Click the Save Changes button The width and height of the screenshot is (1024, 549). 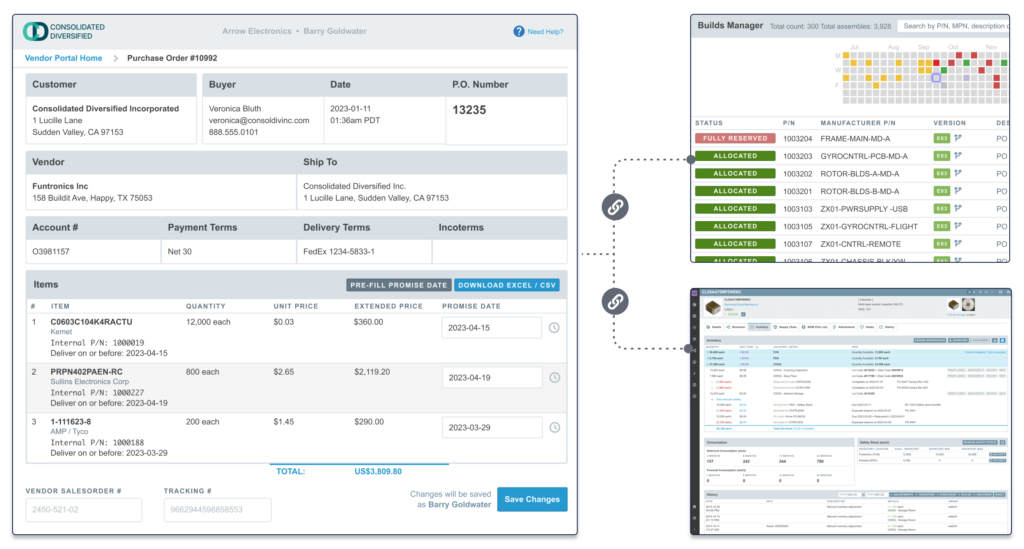[532, 499]
